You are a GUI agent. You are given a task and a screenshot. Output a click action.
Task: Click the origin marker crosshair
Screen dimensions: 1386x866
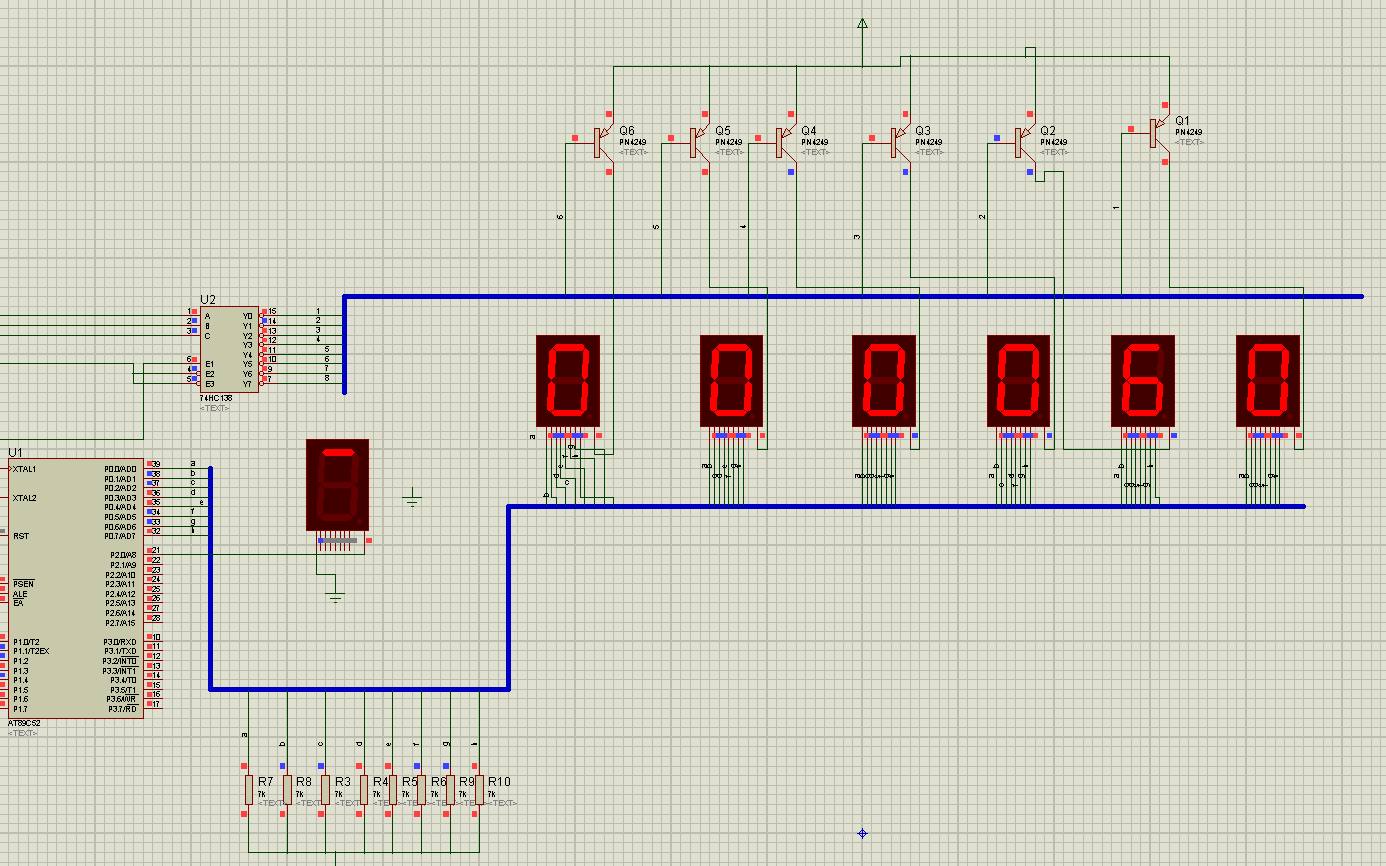pyautogui.click(x=863, y=833)
